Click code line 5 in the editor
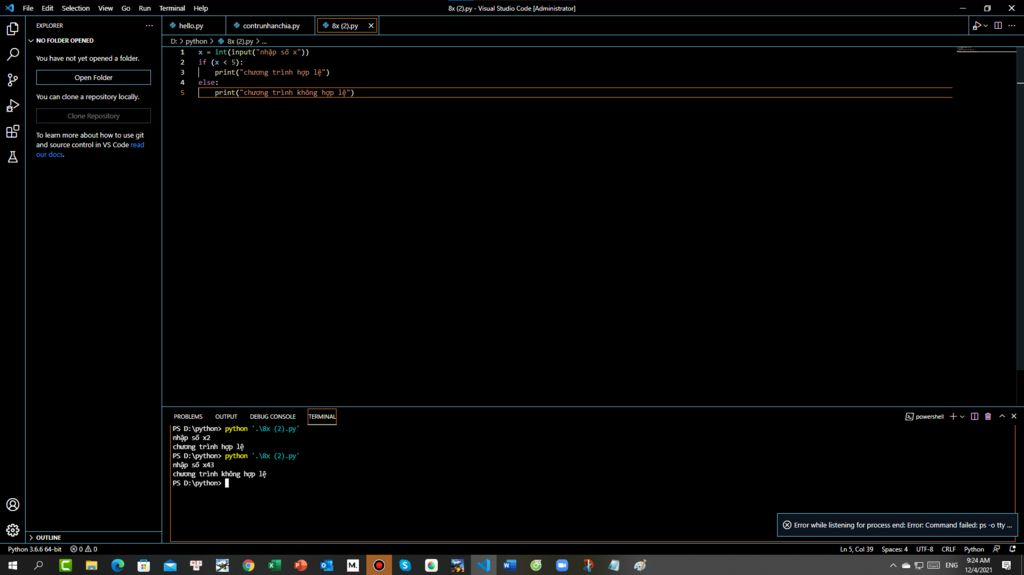 pyautogui.click(x=575, y=93)
